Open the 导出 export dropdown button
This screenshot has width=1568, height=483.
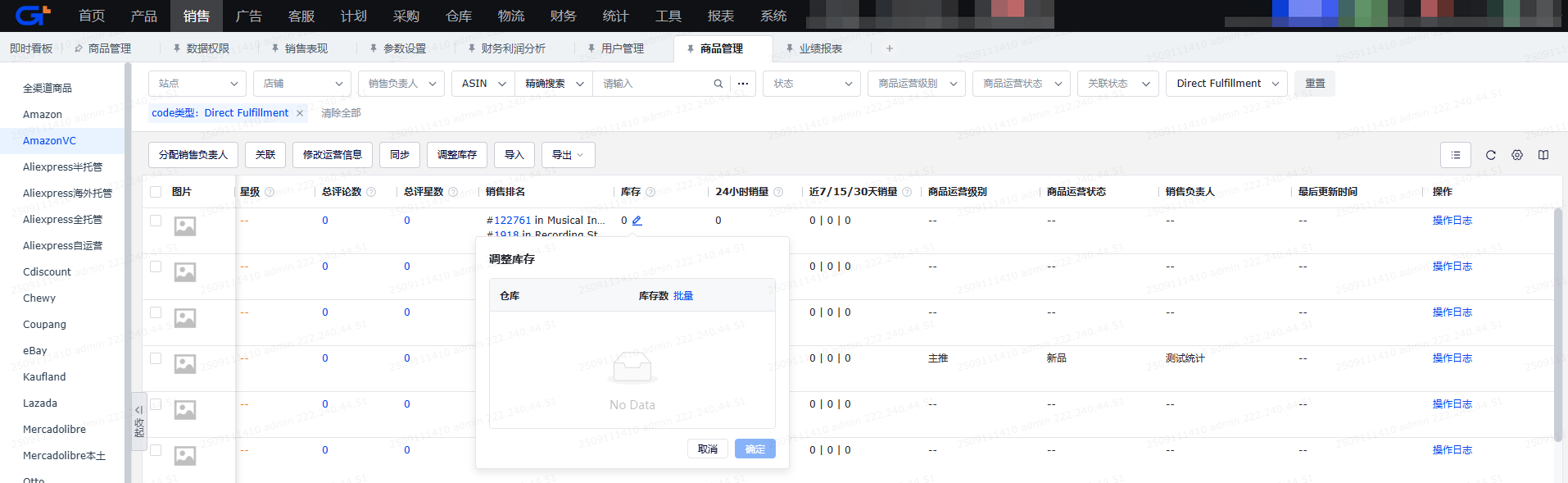(568, 155)
